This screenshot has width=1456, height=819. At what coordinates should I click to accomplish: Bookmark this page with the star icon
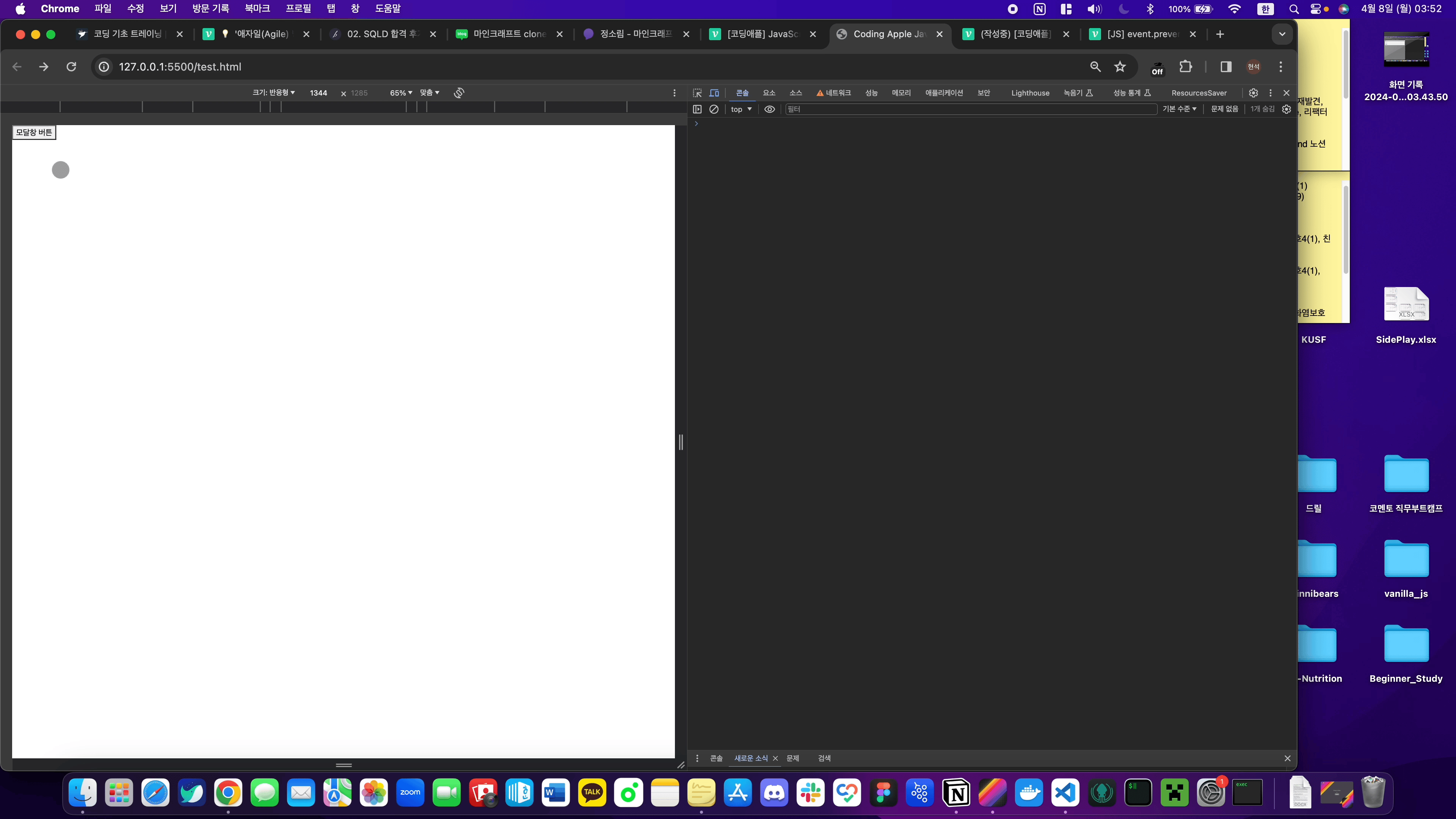pos(1120,67)
